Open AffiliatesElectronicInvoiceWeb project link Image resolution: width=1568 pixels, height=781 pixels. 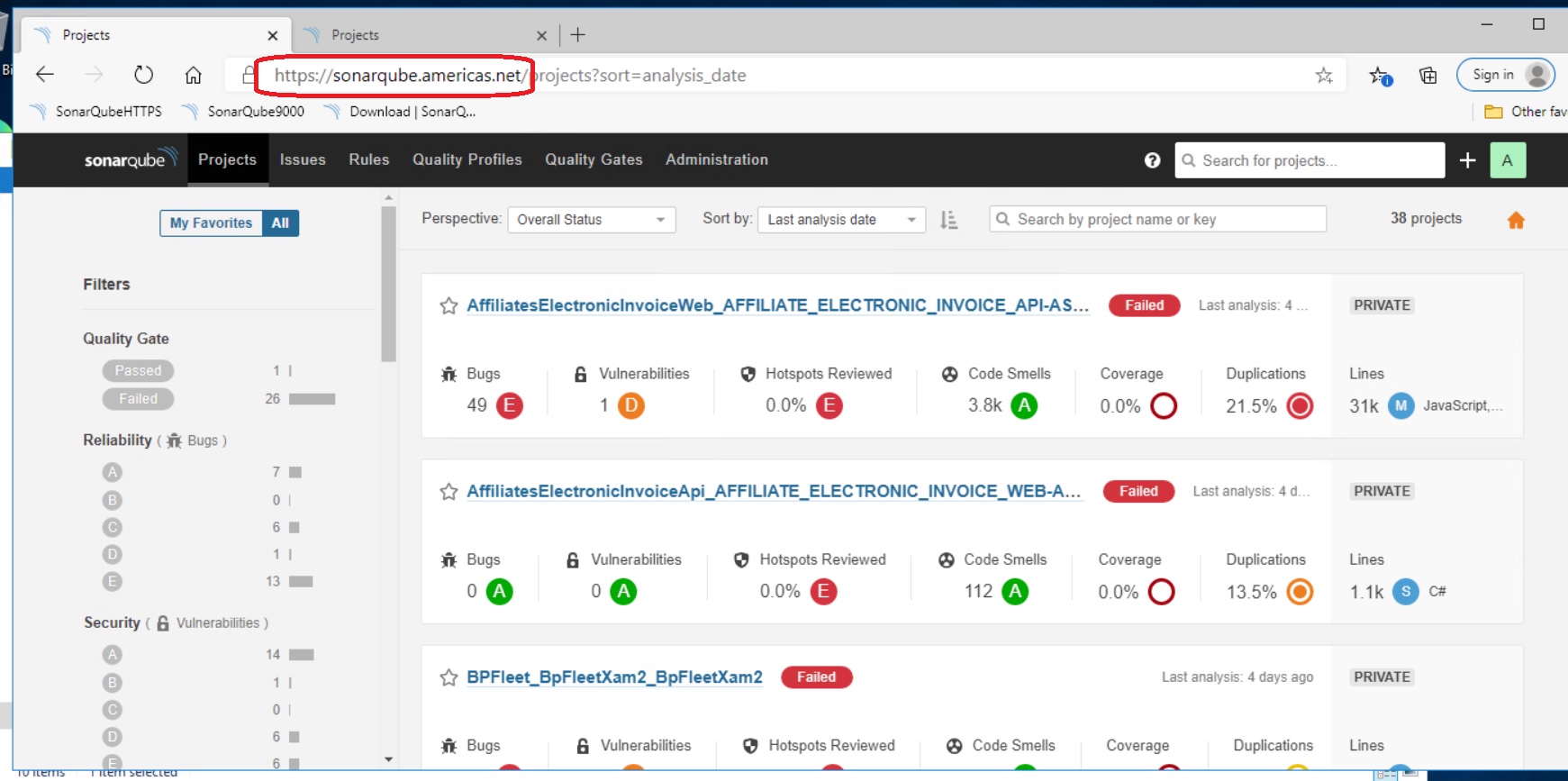pyautogui.click(x=777, y=305)
